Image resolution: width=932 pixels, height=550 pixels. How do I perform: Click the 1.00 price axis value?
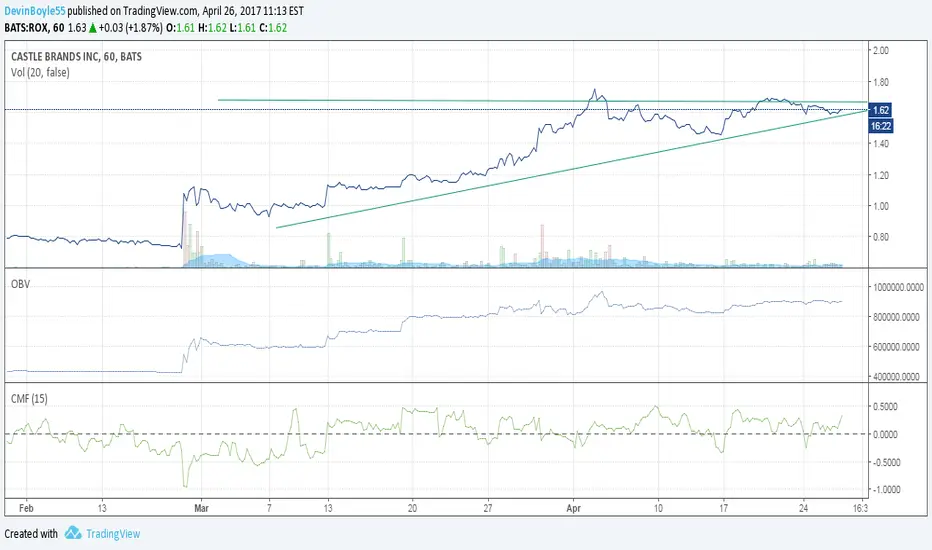[880, 206]
